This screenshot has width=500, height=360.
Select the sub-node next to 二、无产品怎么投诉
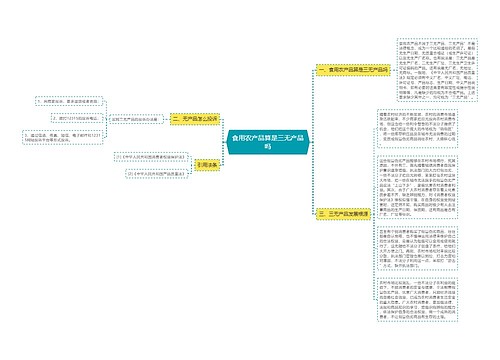tap(136, 119)
